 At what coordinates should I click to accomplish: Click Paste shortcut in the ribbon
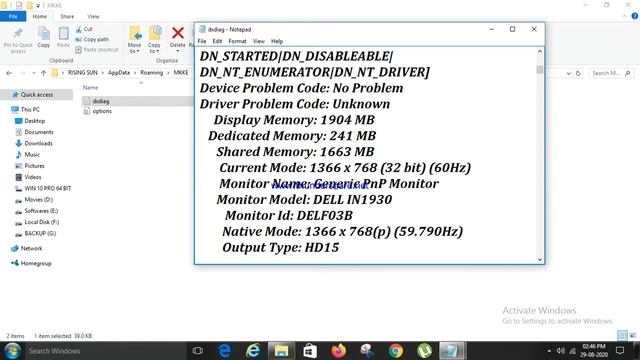click(x=97, y=50)
